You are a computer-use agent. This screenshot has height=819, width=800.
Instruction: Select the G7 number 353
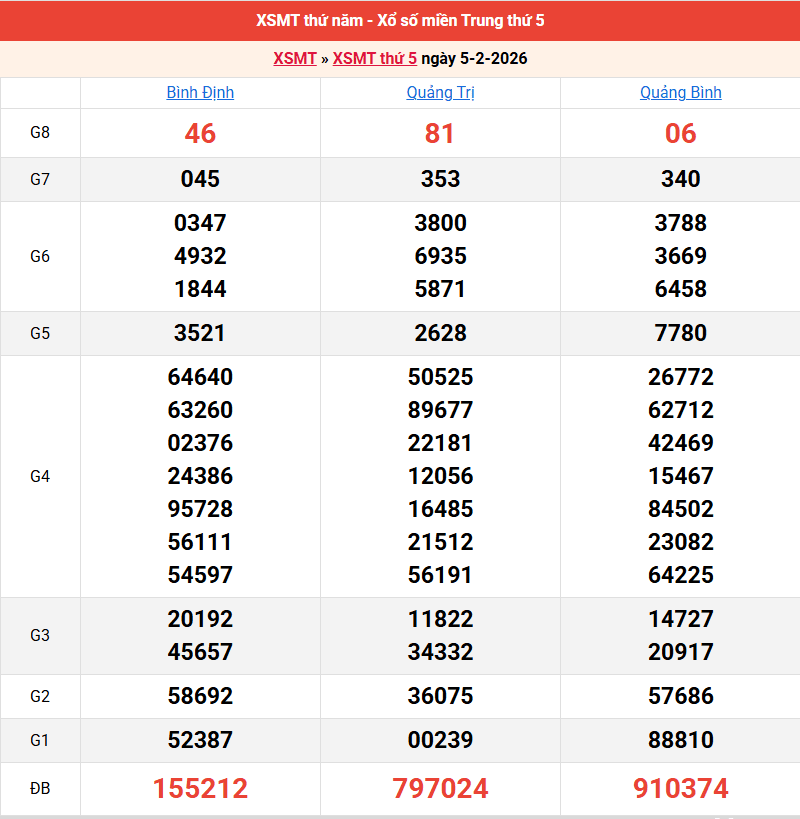click(440, 179)
